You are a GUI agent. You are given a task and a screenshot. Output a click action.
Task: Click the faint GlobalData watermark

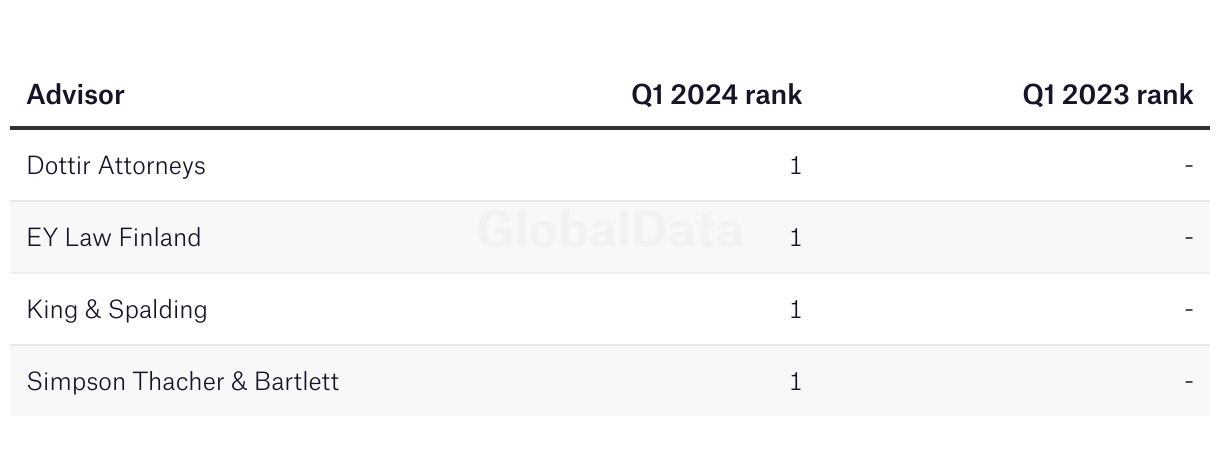click(x=610, y=230)
